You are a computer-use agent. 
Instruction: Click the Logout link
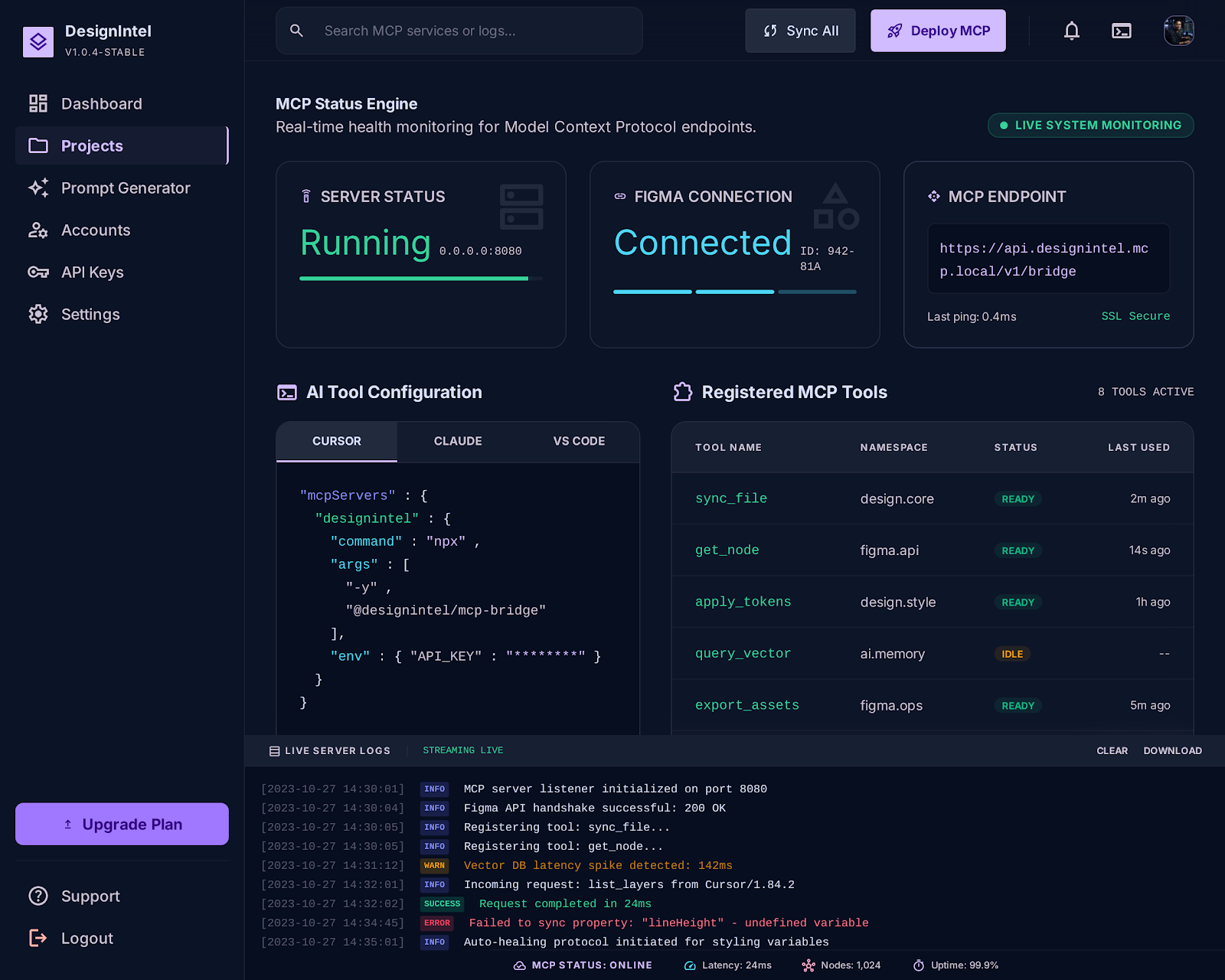point(122,938)
